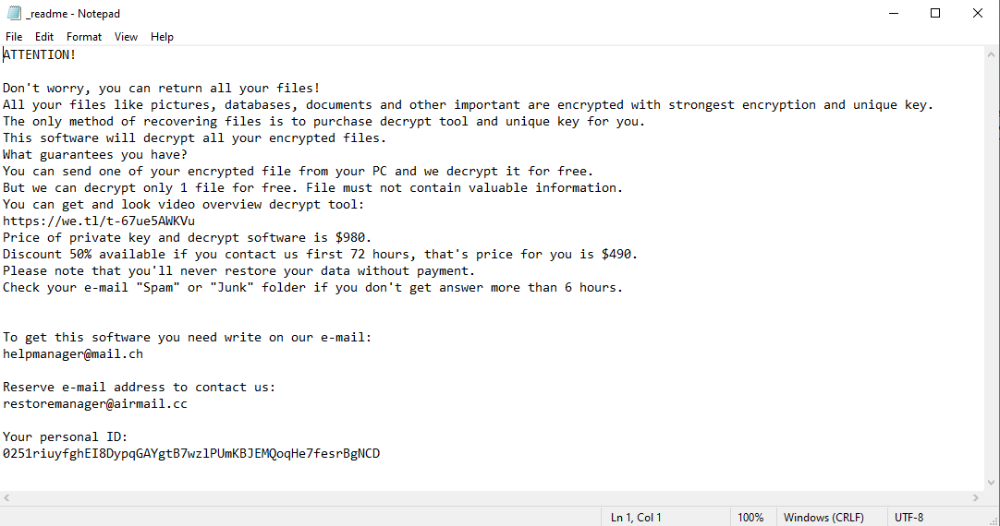This screenshot has height=526, width=1000.
Task: Click the horizontal scrollbar left arrow
Action: click(x=7, y=498)
